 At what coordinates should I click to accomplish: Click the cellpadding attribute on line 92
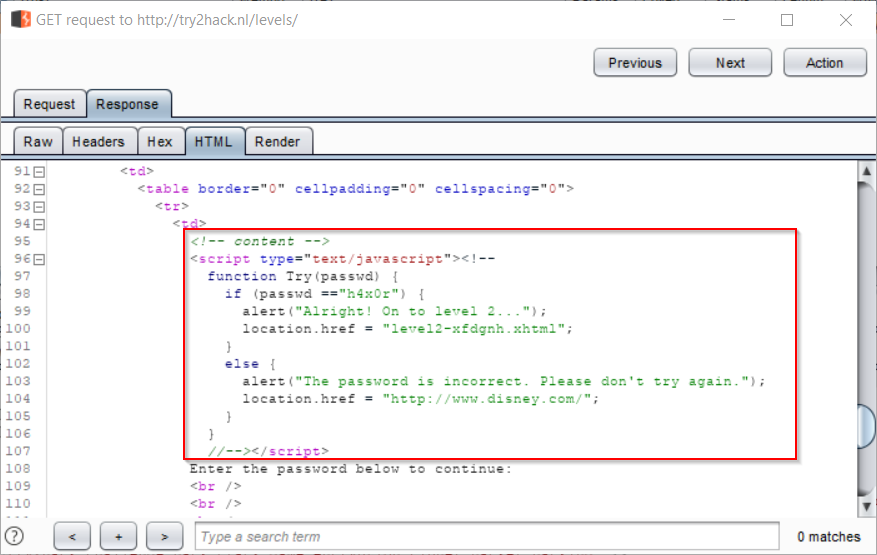click(x=360, y=189)
